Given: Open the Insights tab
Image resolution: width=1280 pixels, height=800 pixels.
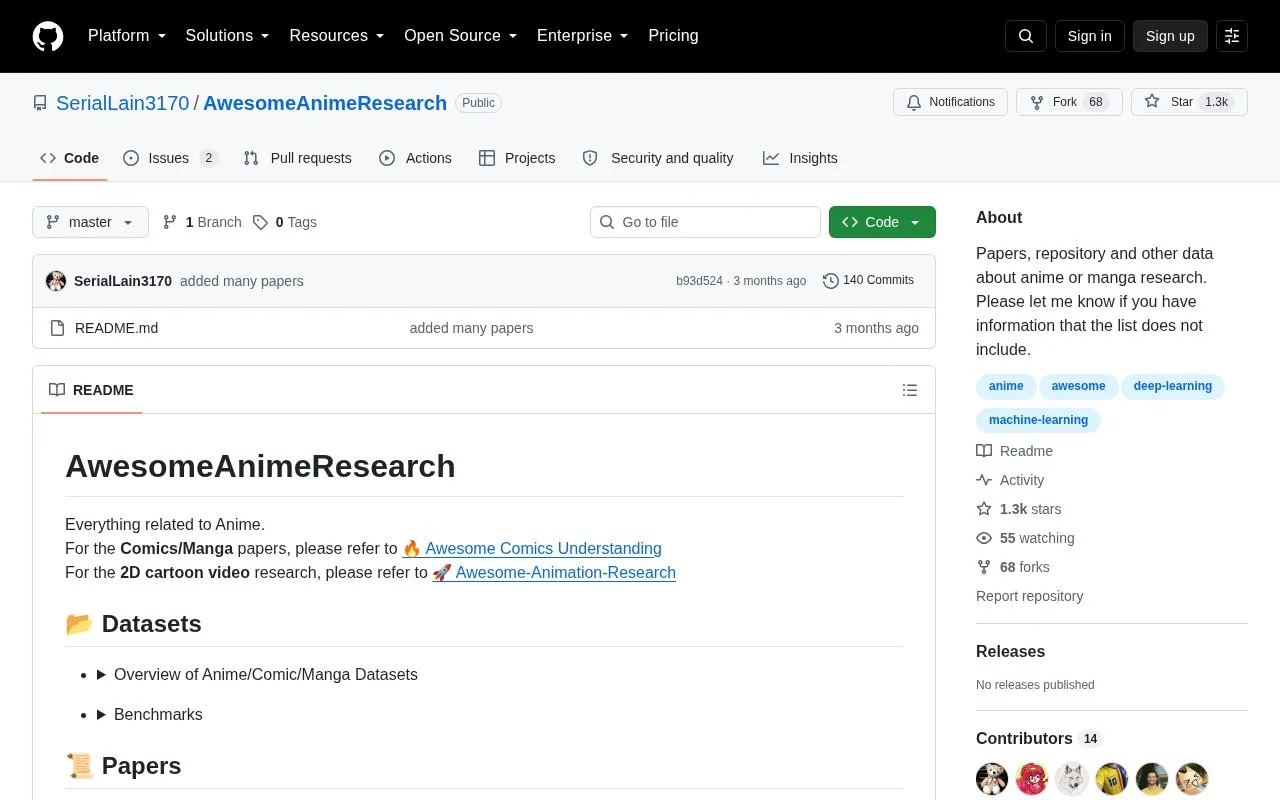Looking at the screenshot, I should click(800, 158).
